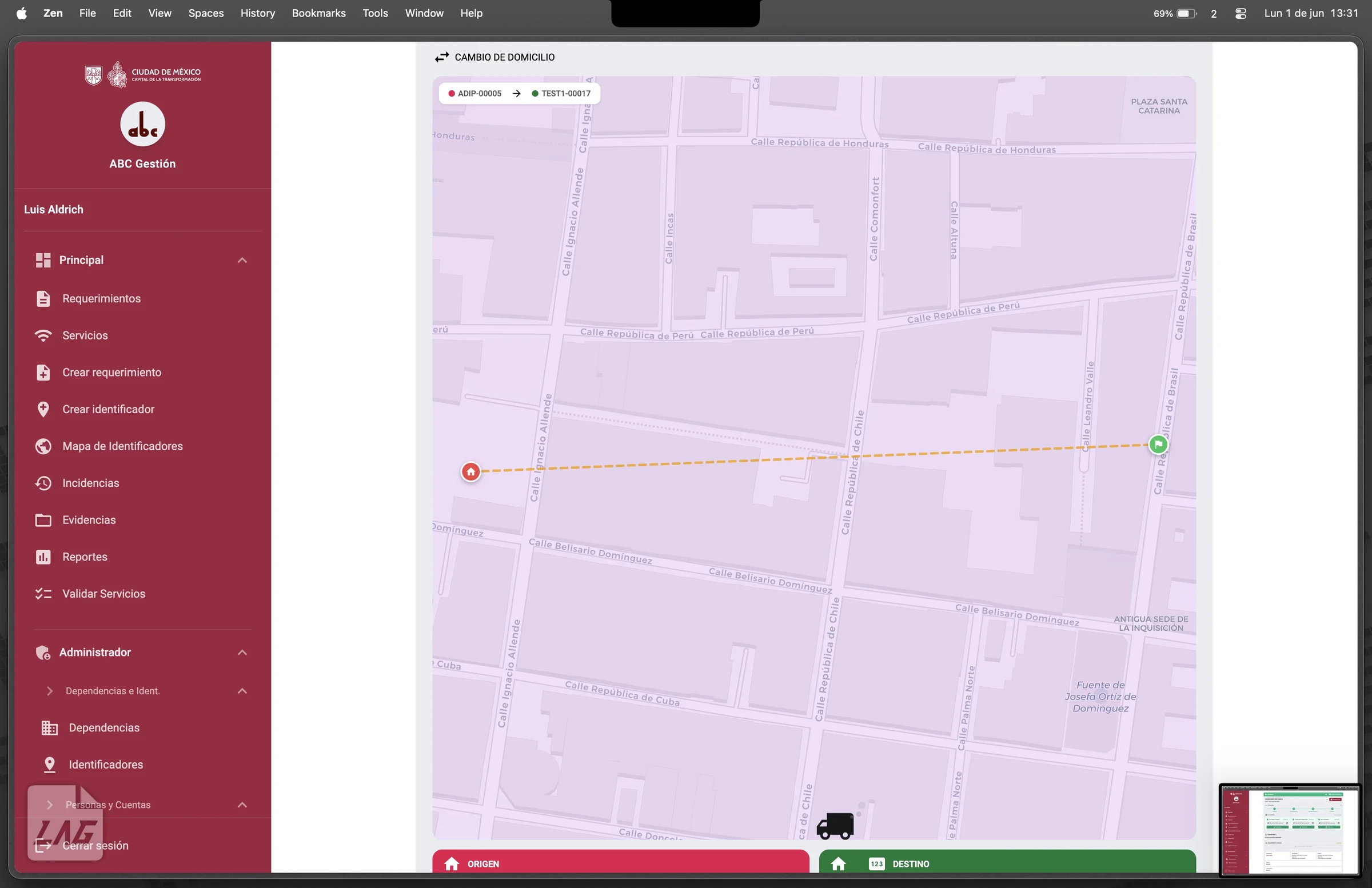Click the Dependencias building icon
The image size is (1372, 888).
[50, 728]
